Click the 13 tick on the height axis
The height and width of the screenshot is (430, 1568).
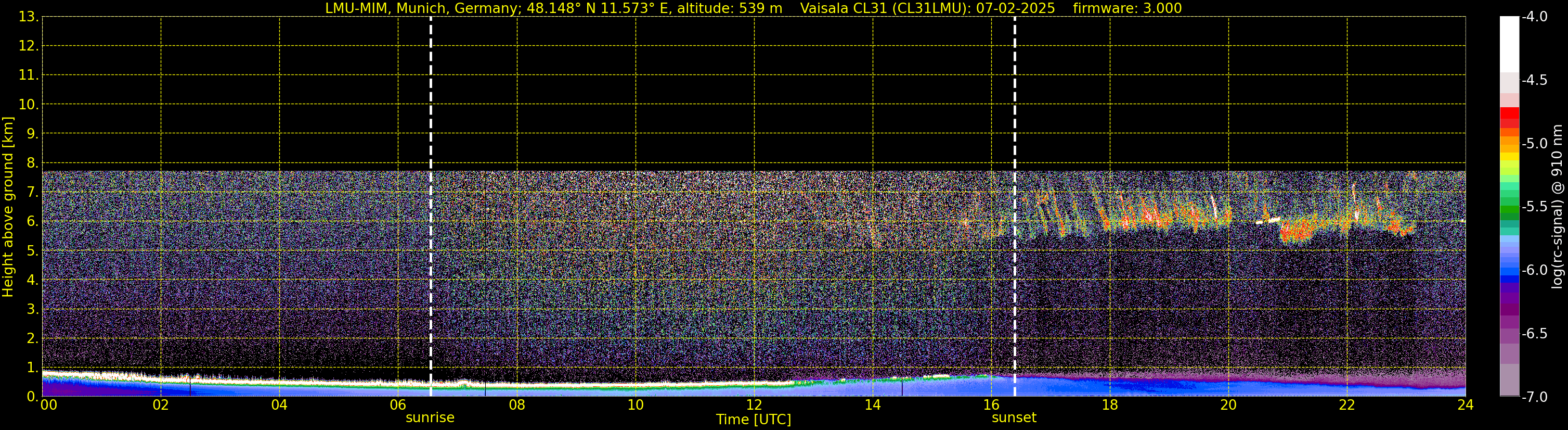[28, 17]
